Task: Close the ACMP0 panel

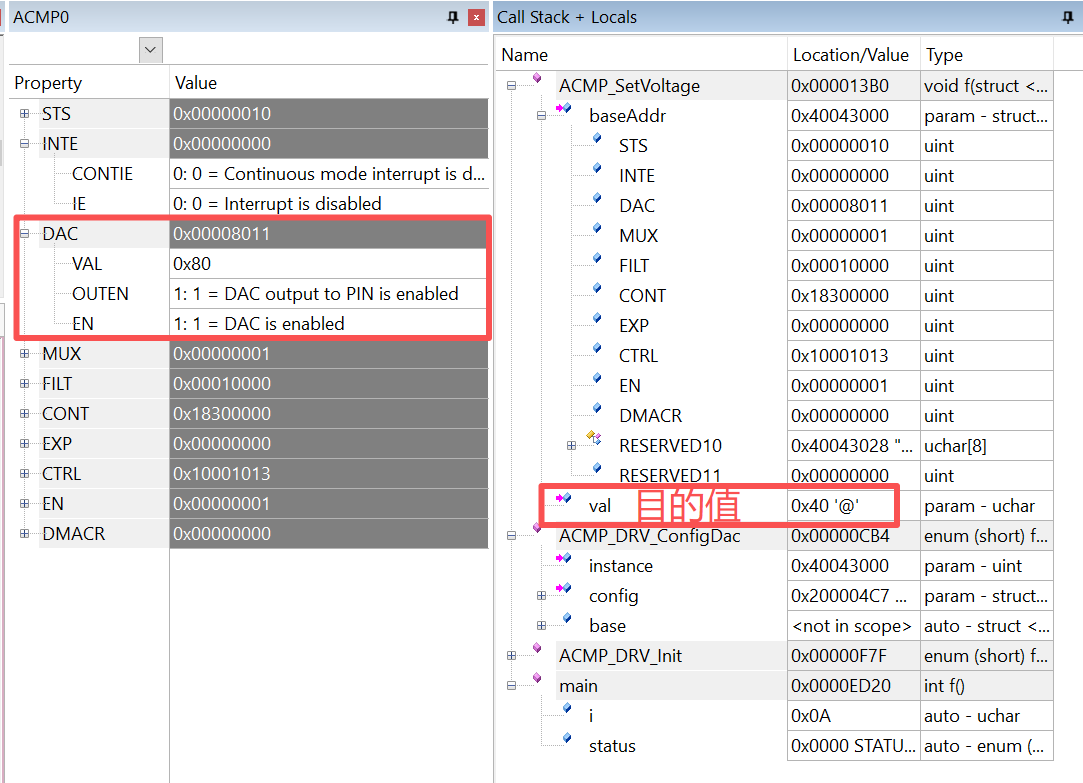Action: (x=476, y=17)
